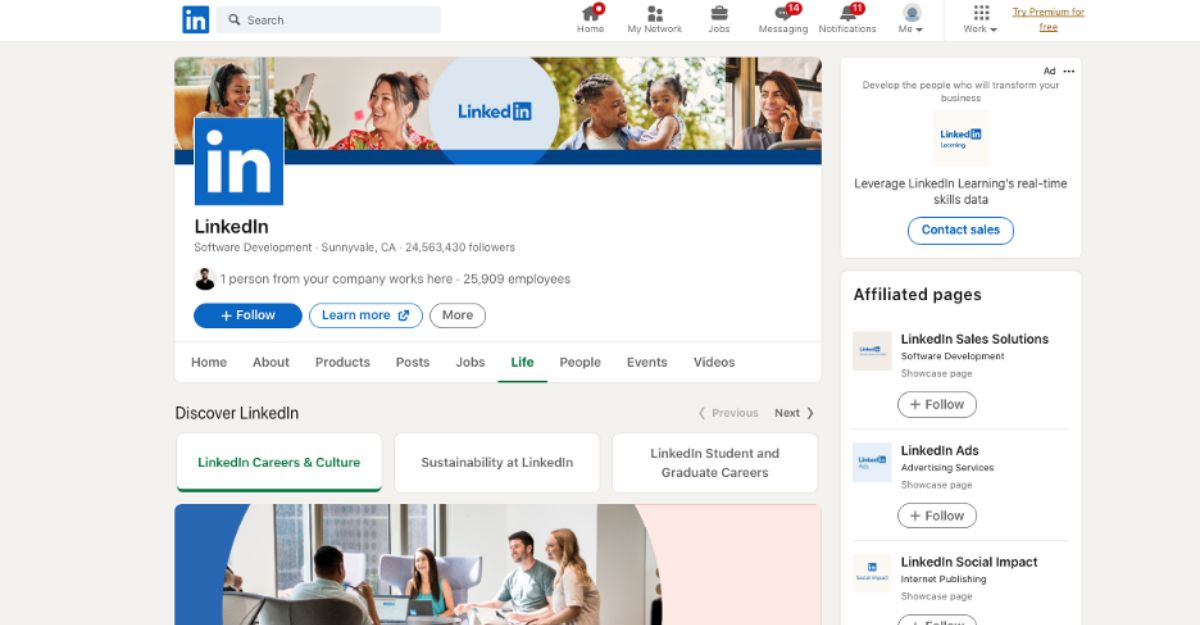Switch to the About tab

[x=271, y=362]
